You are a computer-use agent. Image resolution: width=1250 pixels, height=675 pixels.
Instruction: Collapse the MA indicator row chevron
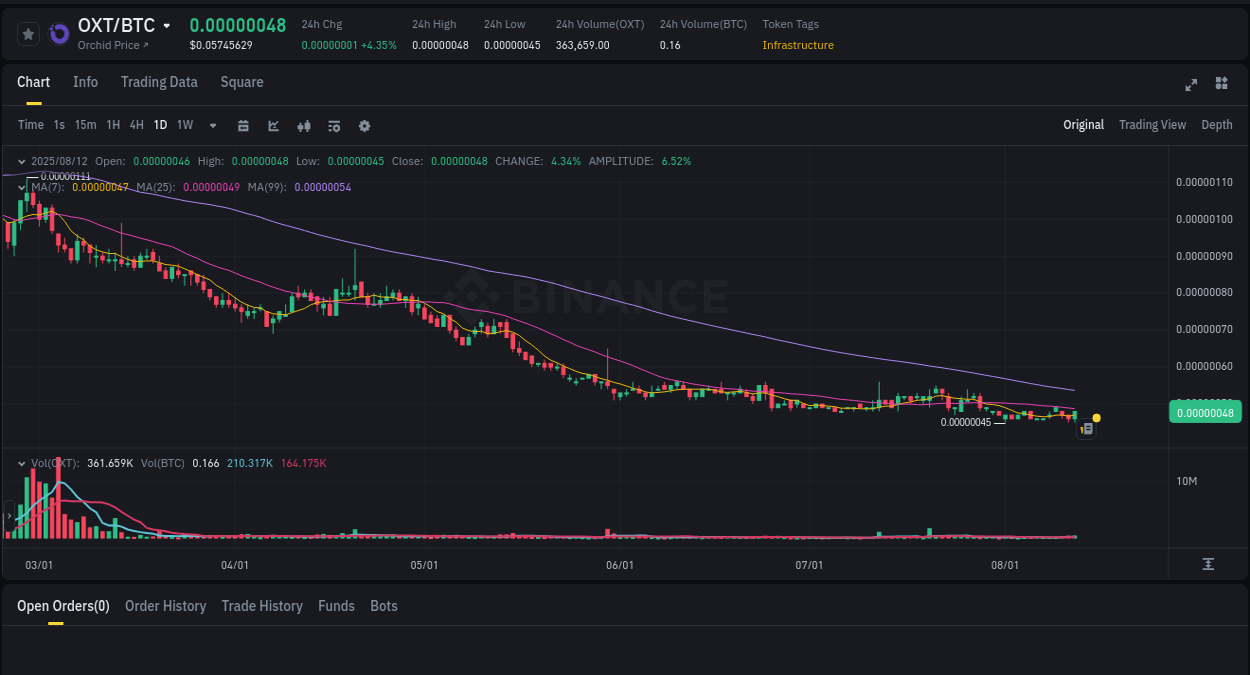pyautogui.click(x=21, y=187)
